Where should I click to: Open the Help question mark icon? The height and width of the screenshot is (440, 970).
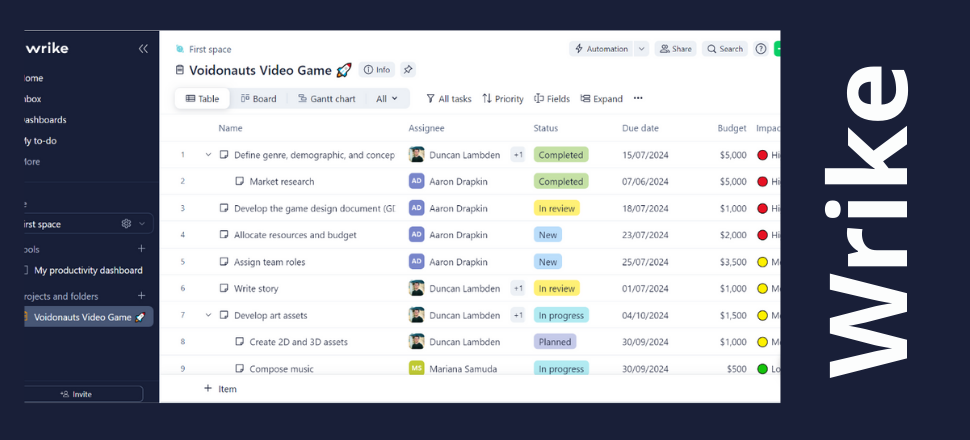pos(760,49)
